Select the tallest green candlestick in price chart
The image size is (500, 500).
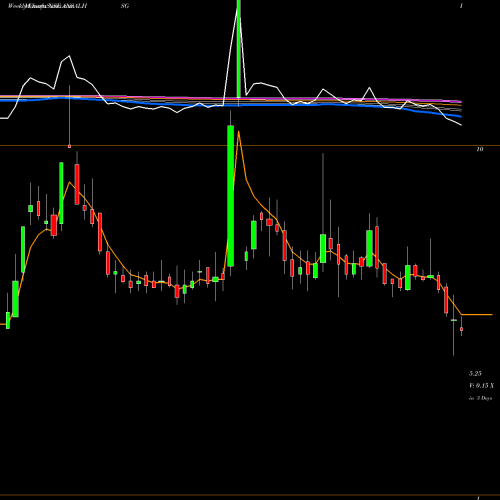pos(230,196)
